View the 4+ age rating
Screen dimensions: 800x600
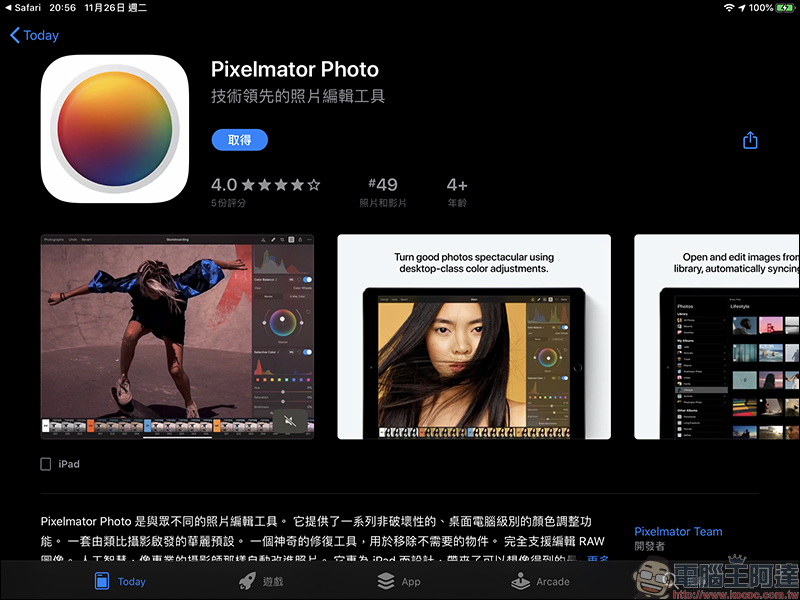tap(457, 185)
